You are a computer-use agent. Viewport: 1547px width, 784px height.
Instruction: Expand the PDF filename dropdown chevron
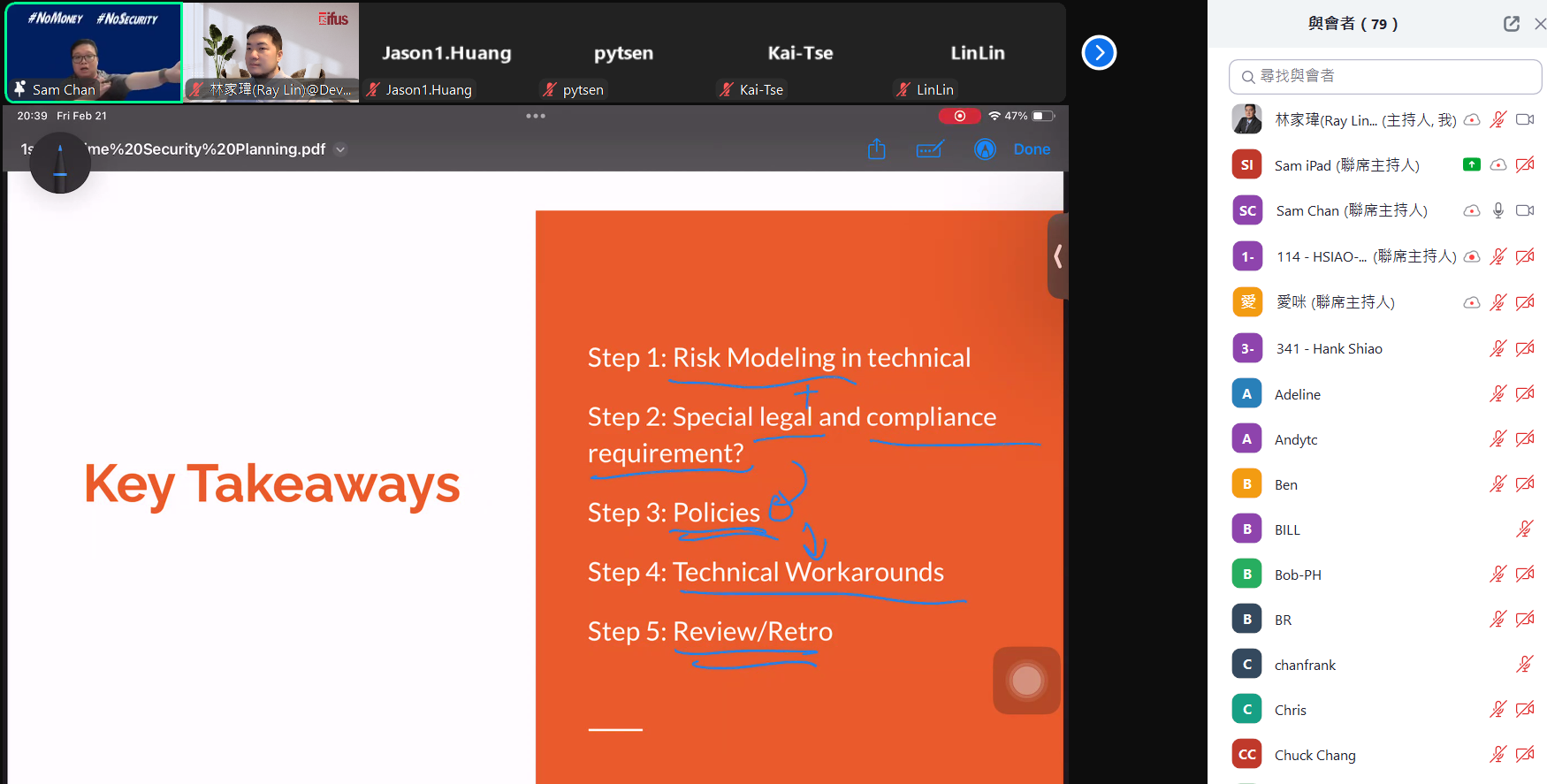(340, 149)
